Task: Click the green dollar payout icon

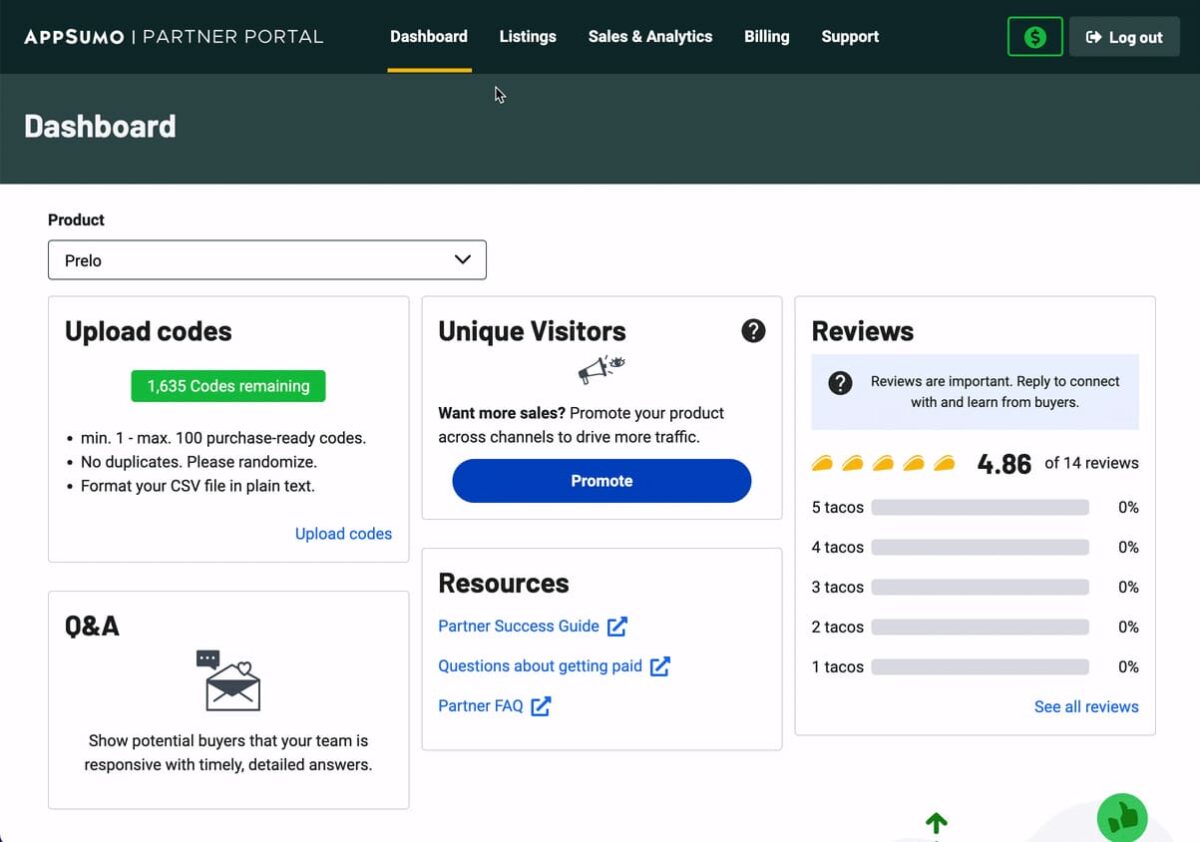Action: point(1035,36)
